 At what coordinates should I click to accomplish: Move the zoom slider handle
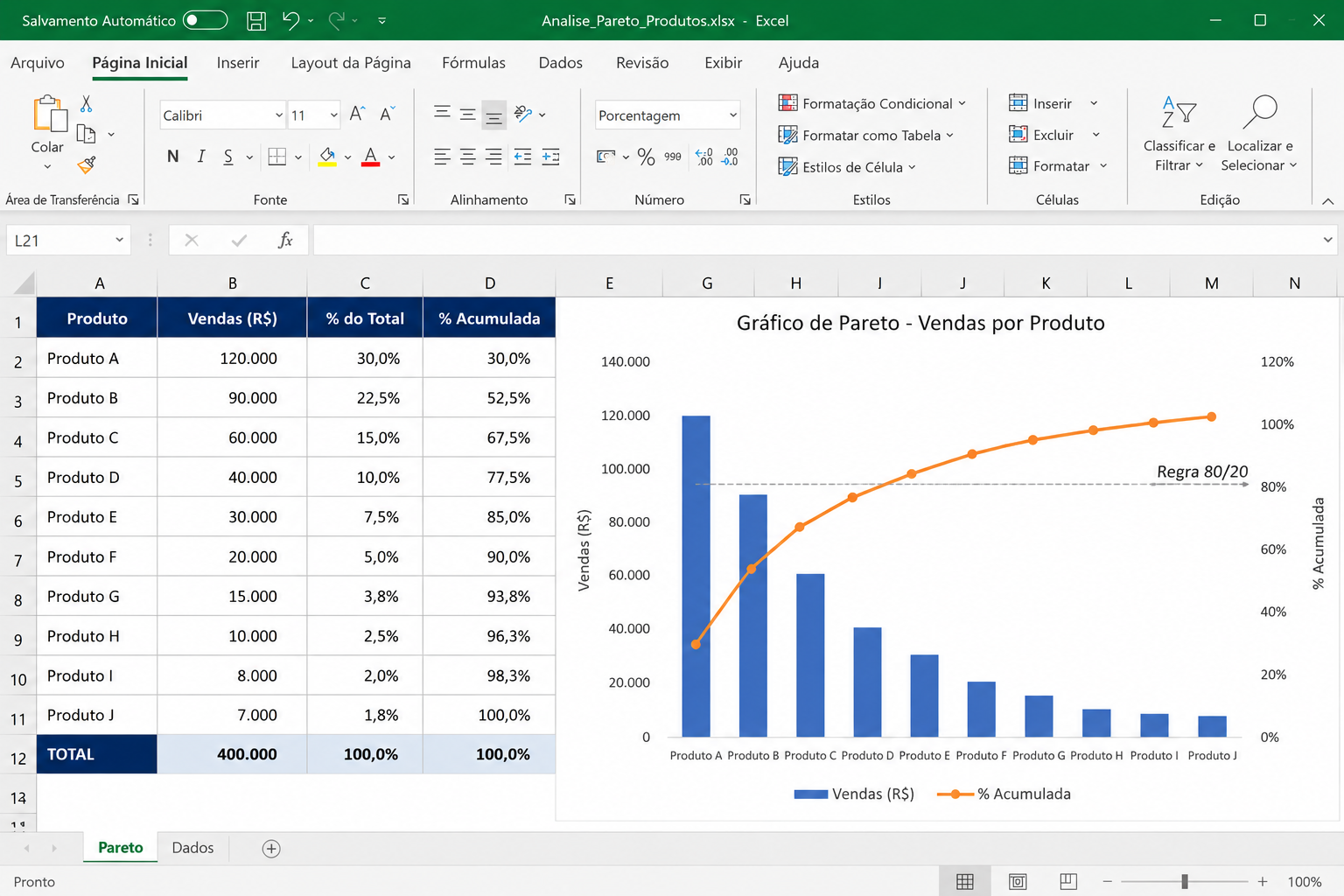pos(1185,881)
